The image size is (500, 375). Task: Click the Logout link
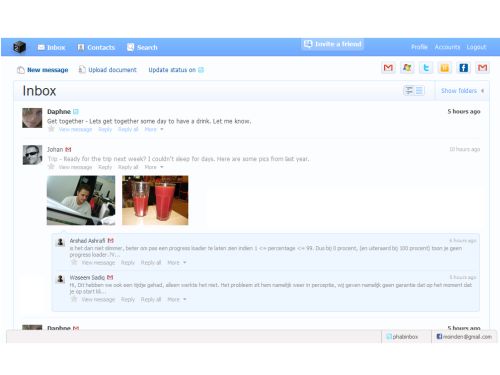coord(476,47)
